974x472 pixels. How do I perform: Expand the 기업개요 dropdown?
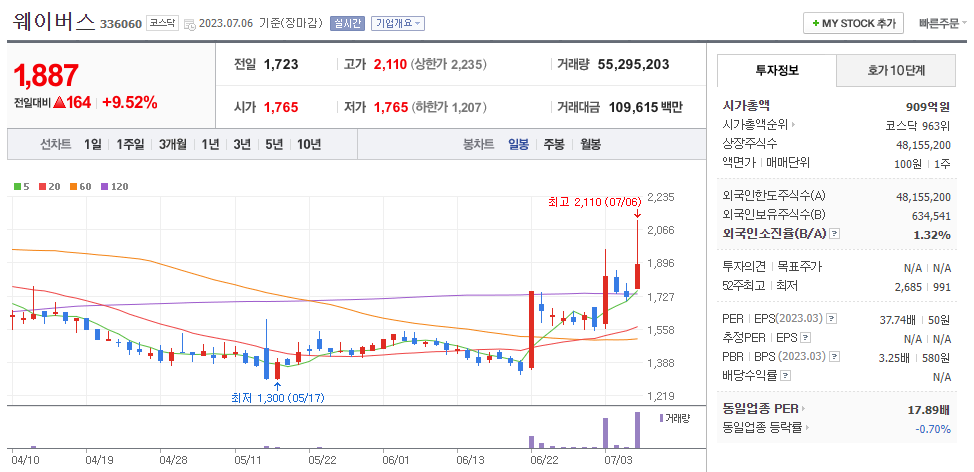pos(398,24)
